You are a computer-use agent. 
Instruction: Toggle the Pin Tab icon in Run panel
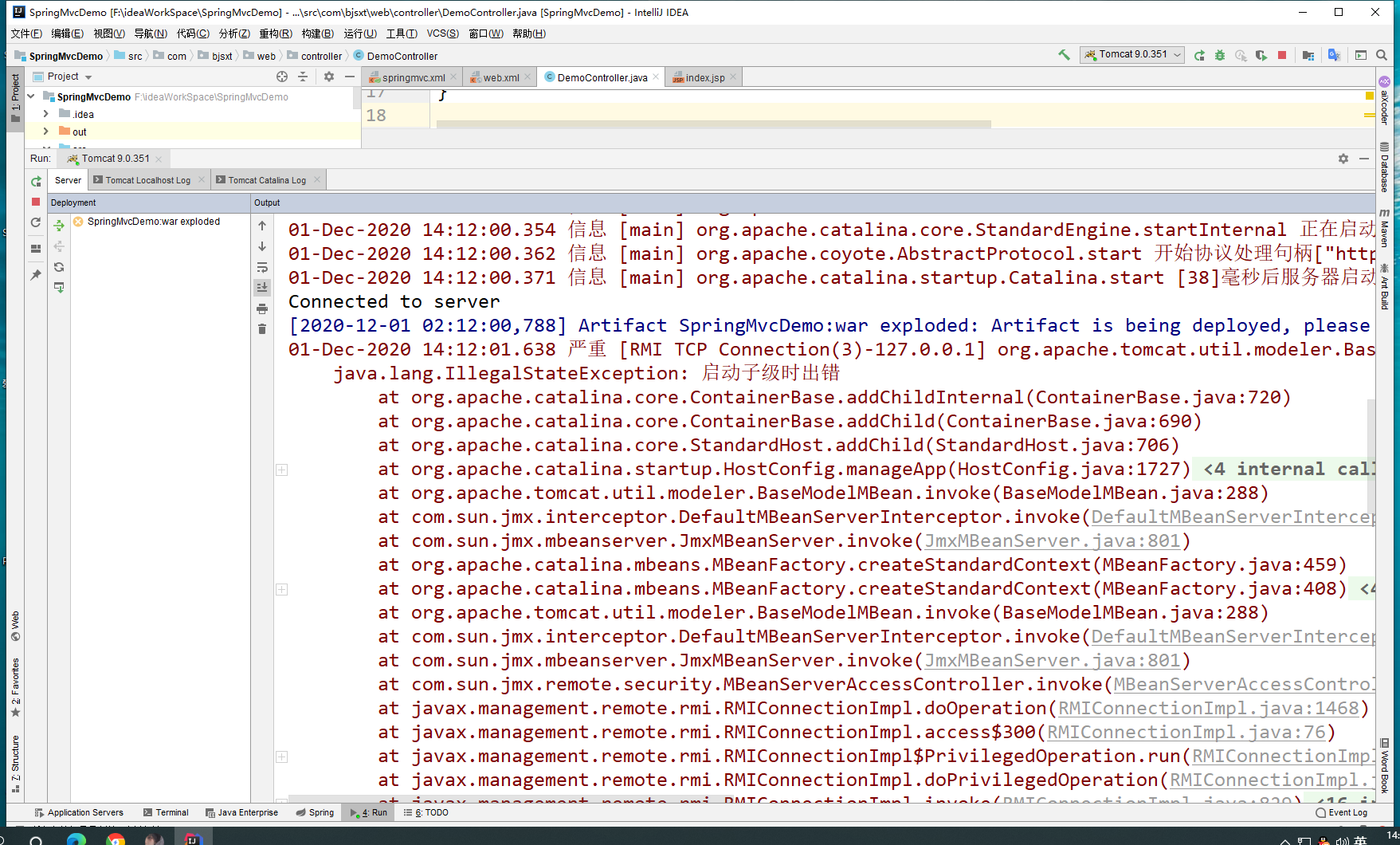coord(36,275)
